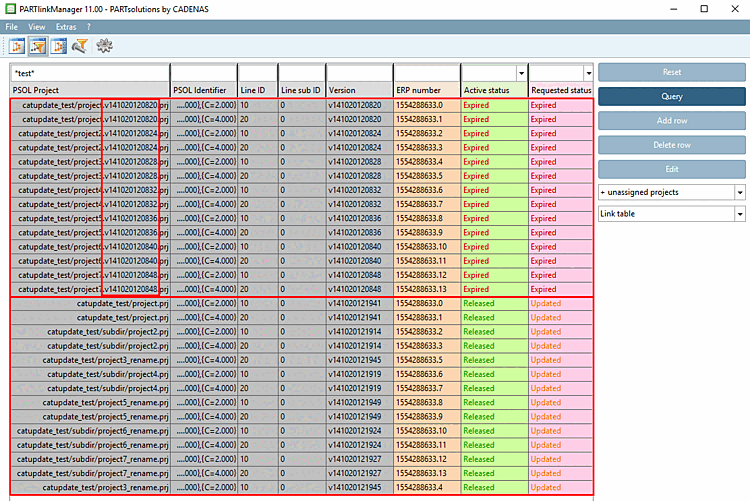Click the Add row button

tap(672, 121)
